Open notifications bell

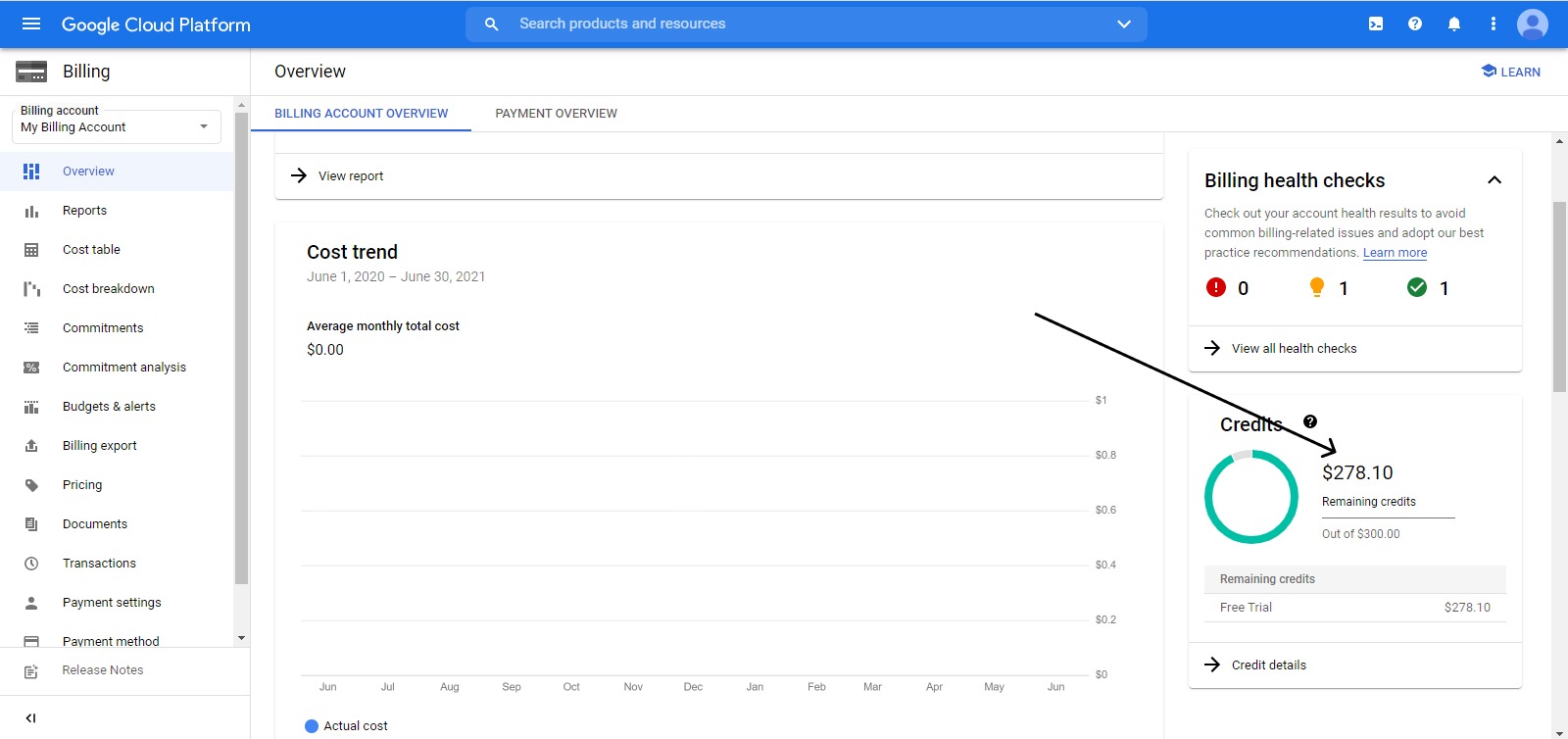[1454, 24]
